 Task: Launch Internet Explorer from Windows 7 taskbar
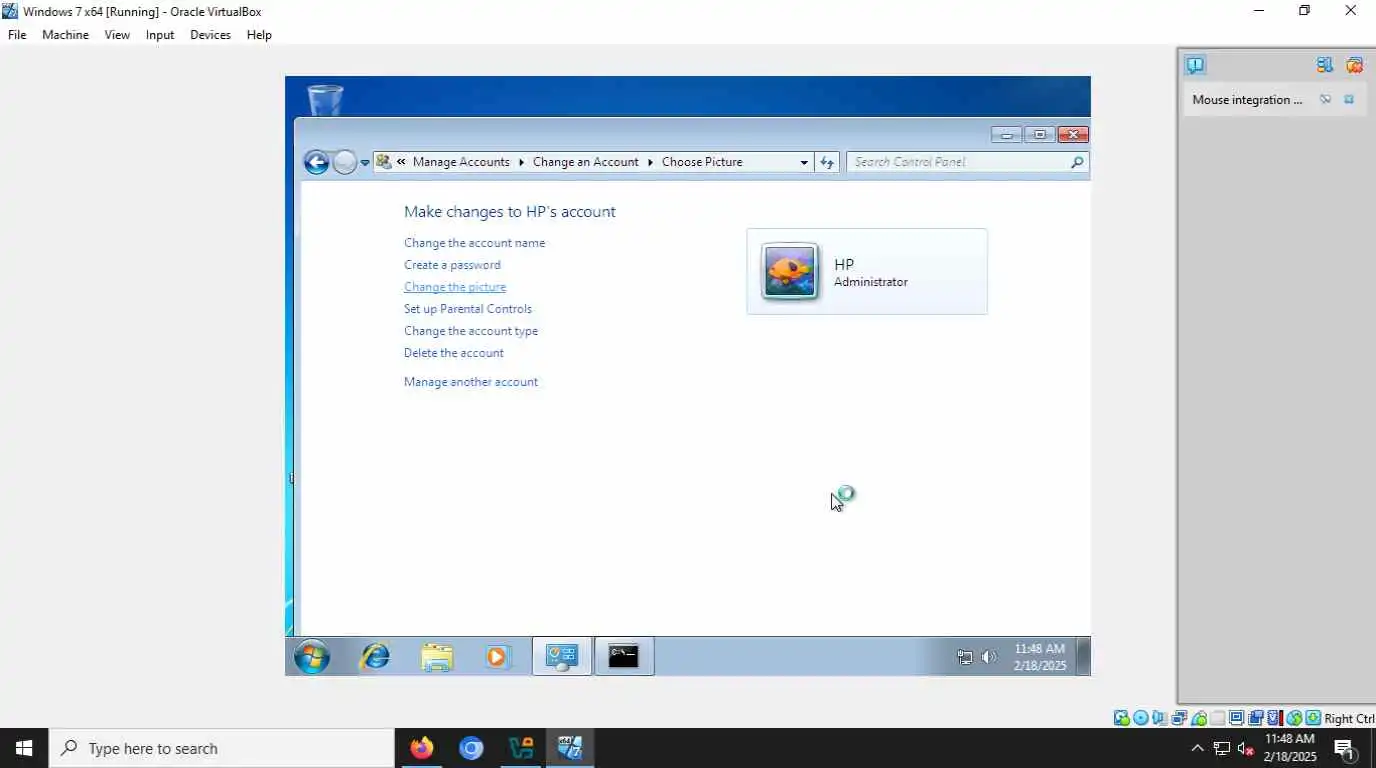coord(375,657)
